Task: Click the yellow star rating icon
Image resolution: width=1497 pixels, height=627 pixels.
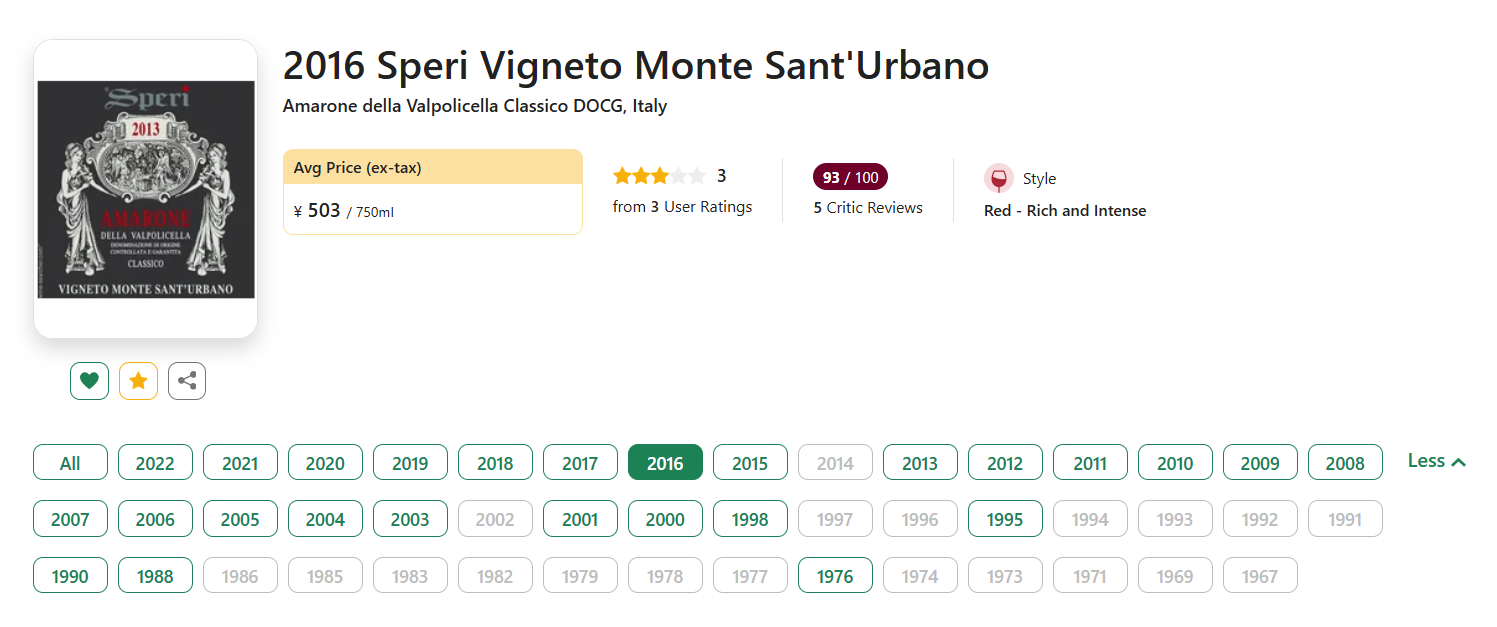Action: click(x=138, y=381)
